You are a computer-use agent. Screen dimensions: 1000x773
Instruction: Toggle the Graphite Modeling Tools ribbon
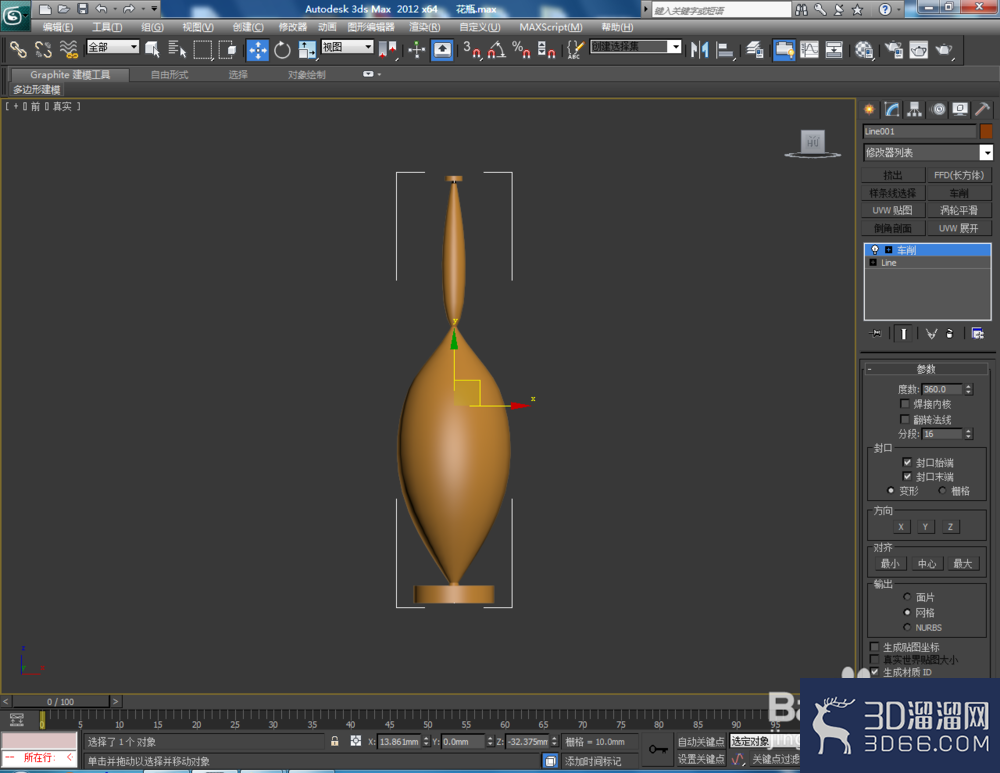[x=784, y=50]
